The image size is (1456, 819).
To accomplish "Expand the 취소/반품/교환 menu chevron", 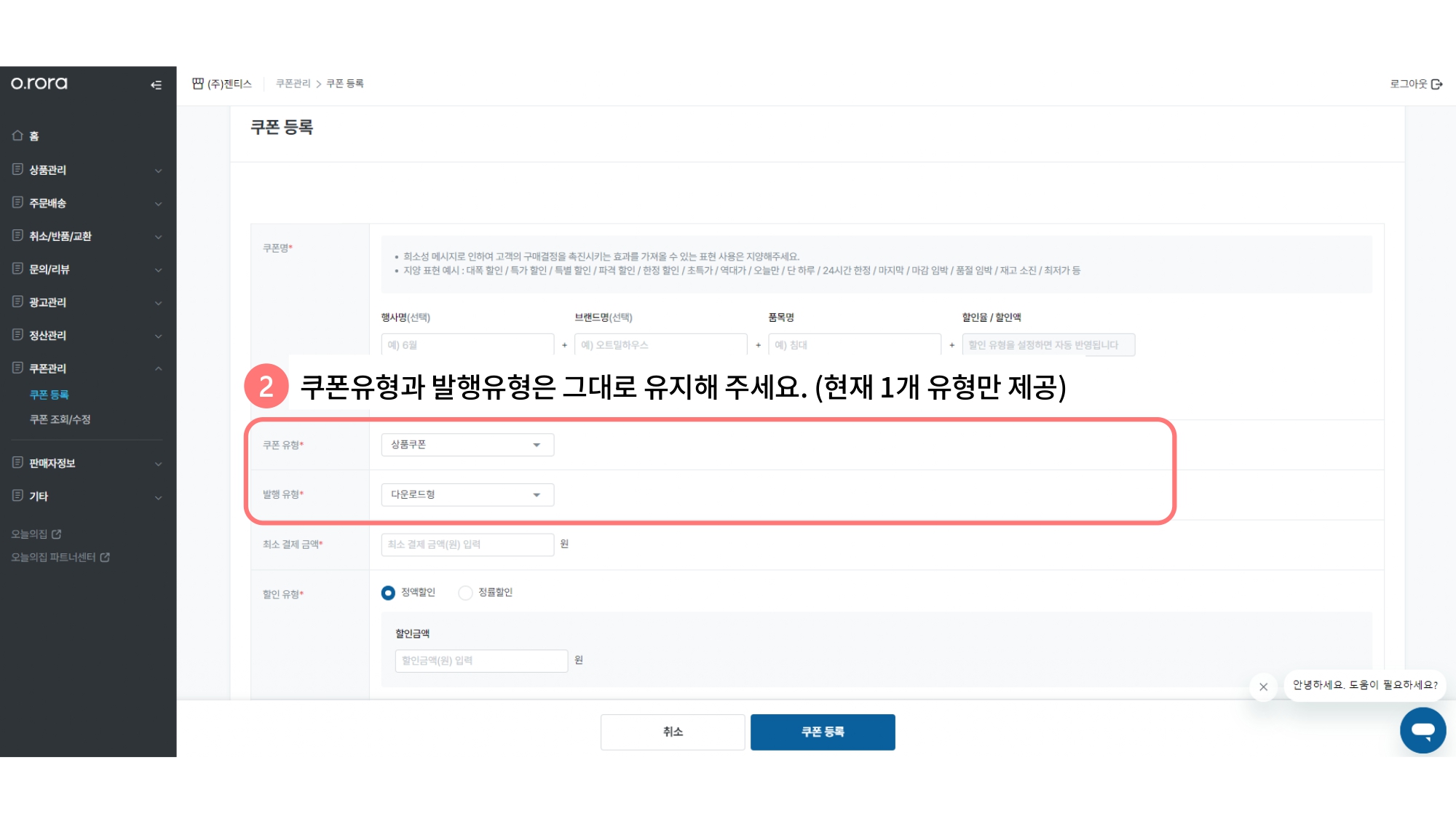I will [x=158, y=237].
